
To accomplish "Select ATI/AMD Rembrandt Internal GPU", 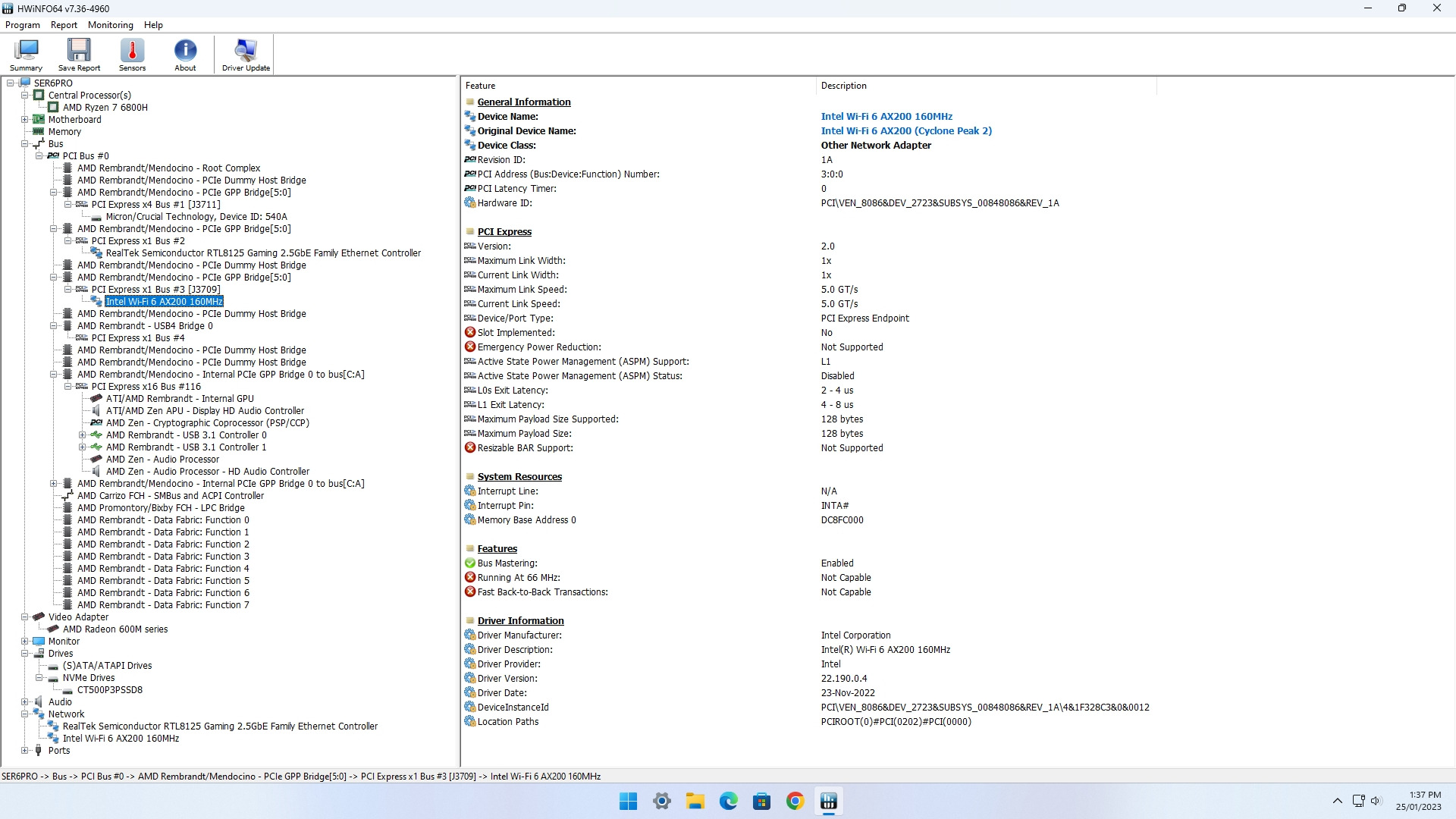I will (x=180, y=399).
